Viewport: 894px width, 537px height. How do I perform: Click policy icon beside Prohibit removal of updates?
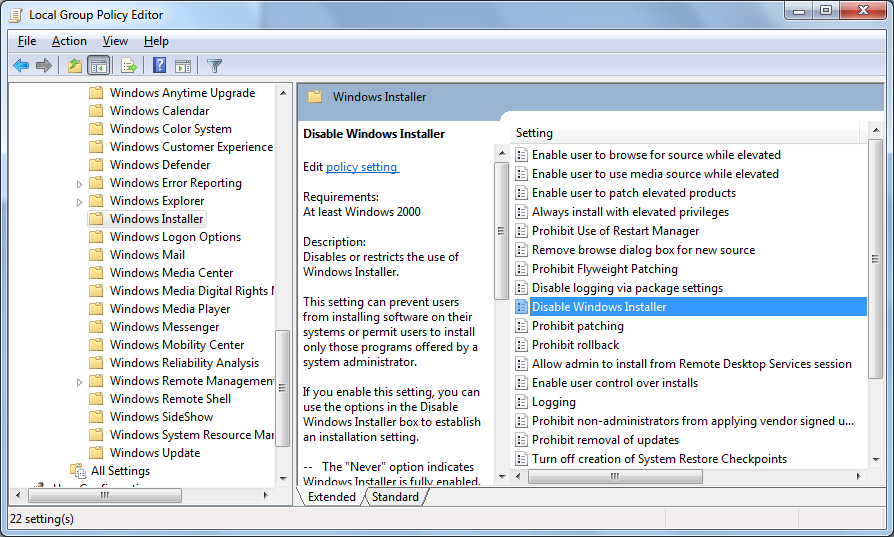click(x=521, y=440)
